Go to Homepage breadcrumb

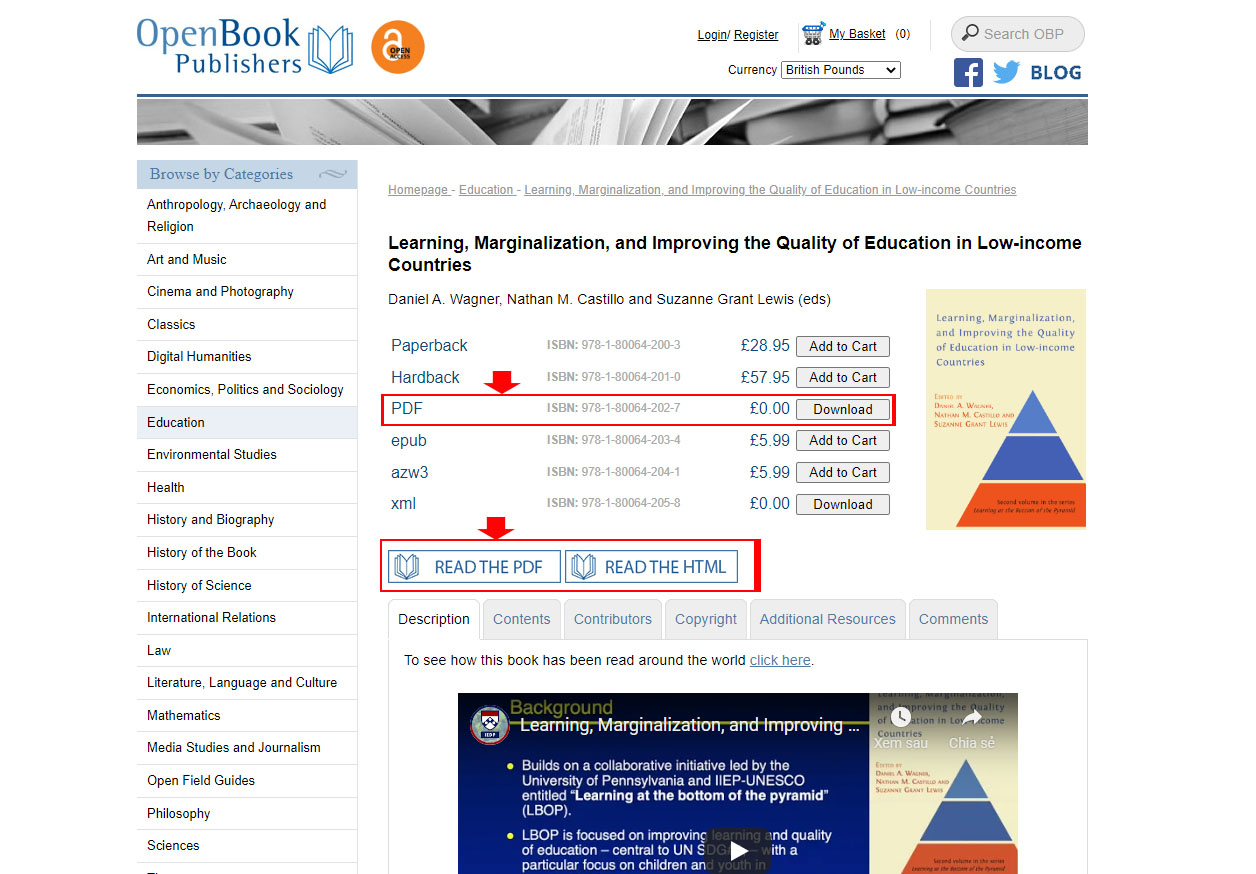coord(418,190)
